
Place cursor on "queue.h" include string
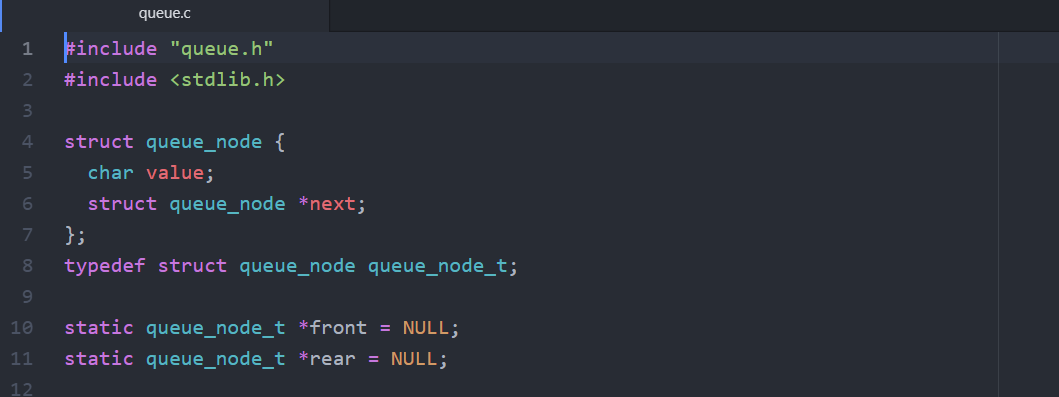click(221, 49)
